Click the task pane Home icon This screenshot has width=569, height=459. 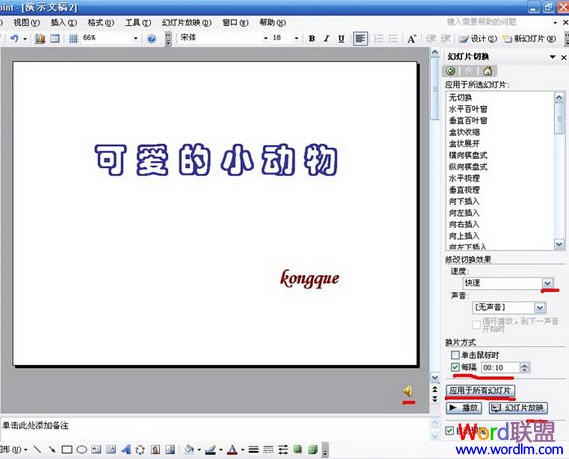(x=488, y=71)
